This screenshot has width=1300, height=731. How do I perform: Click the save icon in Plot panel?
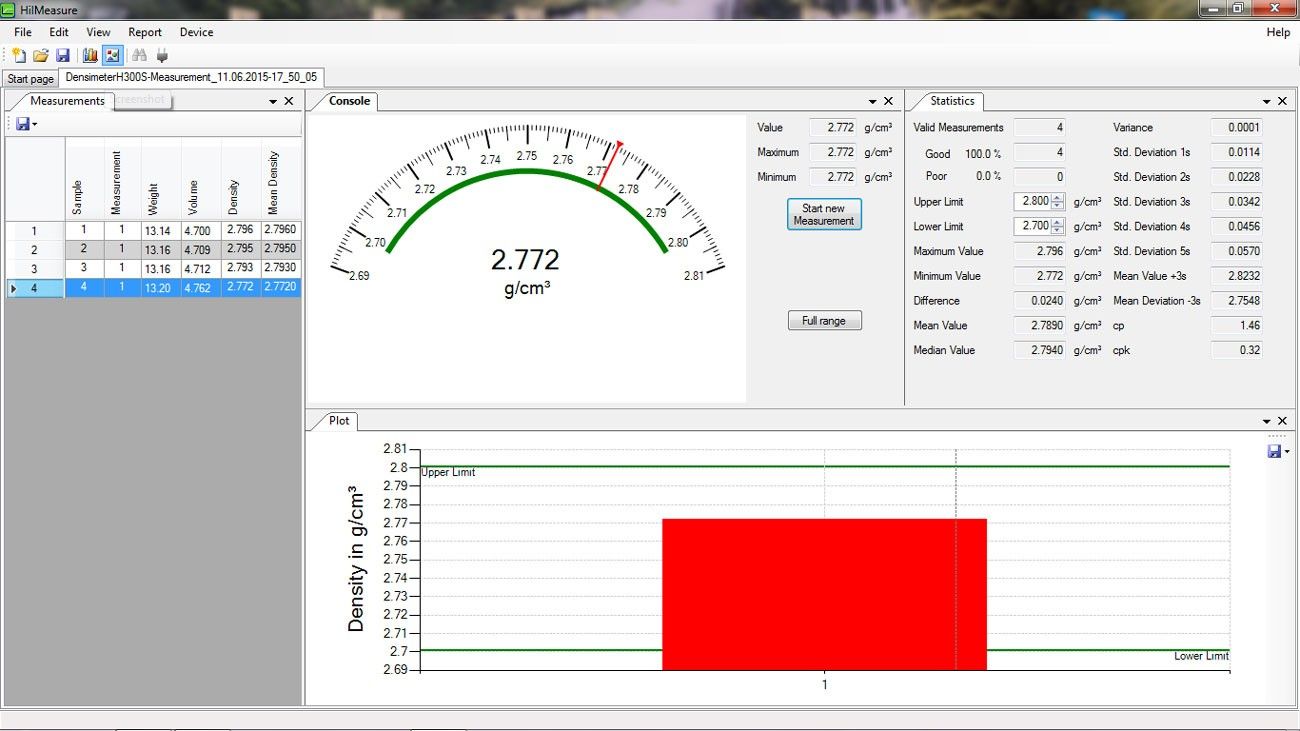[1274, 452]
